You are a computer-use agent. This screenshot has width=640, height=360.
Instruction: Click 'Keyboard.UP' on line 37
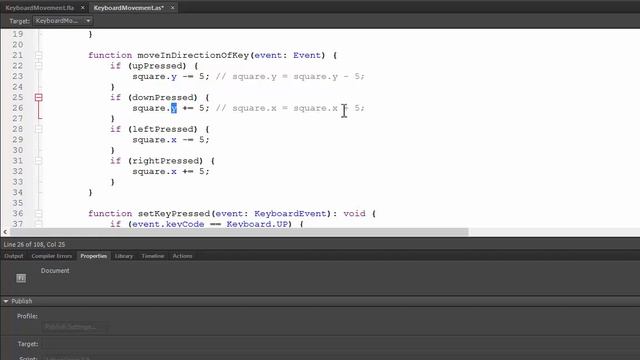257,224
